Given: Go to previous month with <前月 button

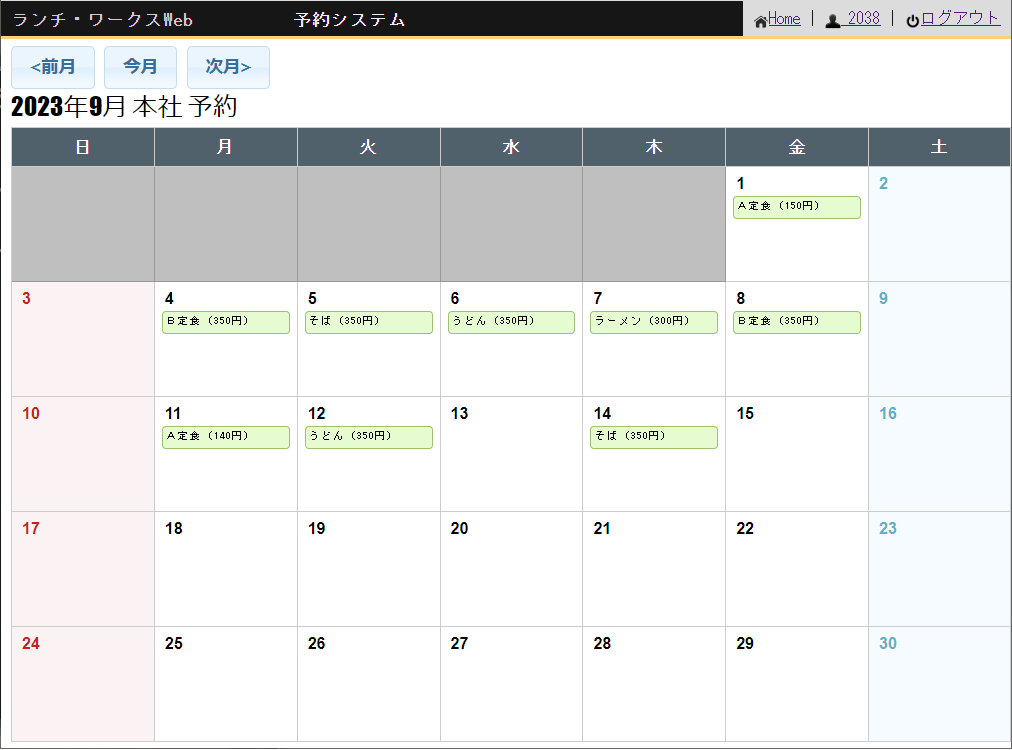Looking at the screenshot, I should pos(53,67).
